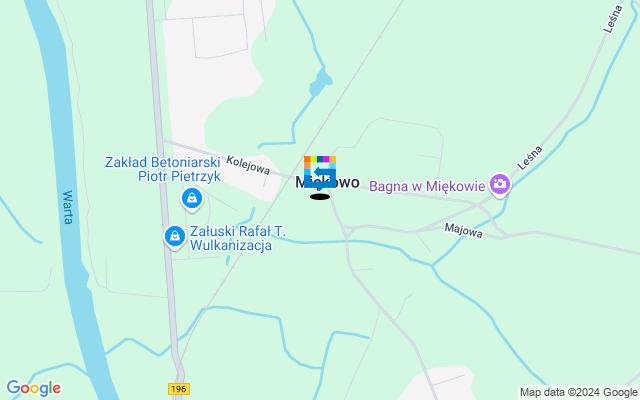This screenshot has height=400, width=640.
Task: Click the Majowa street label
Action: pos(463,231)
